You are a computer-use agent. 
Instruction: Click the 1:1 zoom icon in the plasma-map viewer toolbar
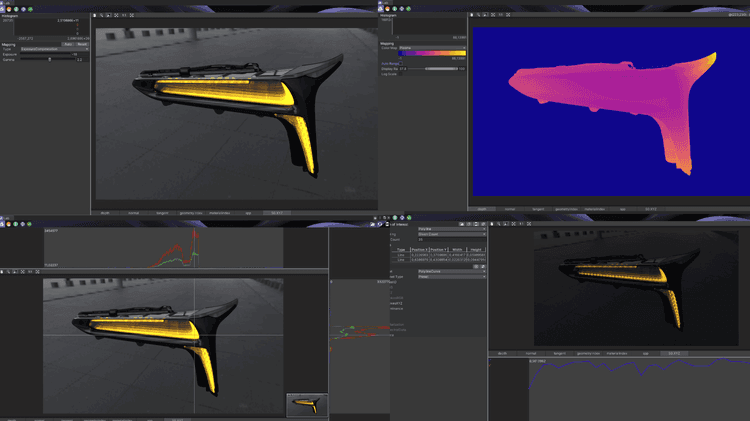click(x=501, y=15)
